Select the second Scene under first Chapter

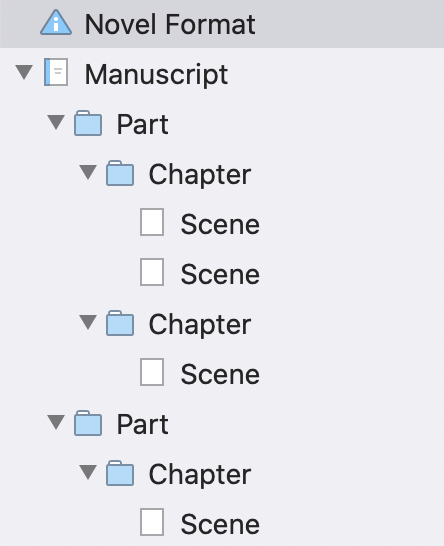point(220,274)
